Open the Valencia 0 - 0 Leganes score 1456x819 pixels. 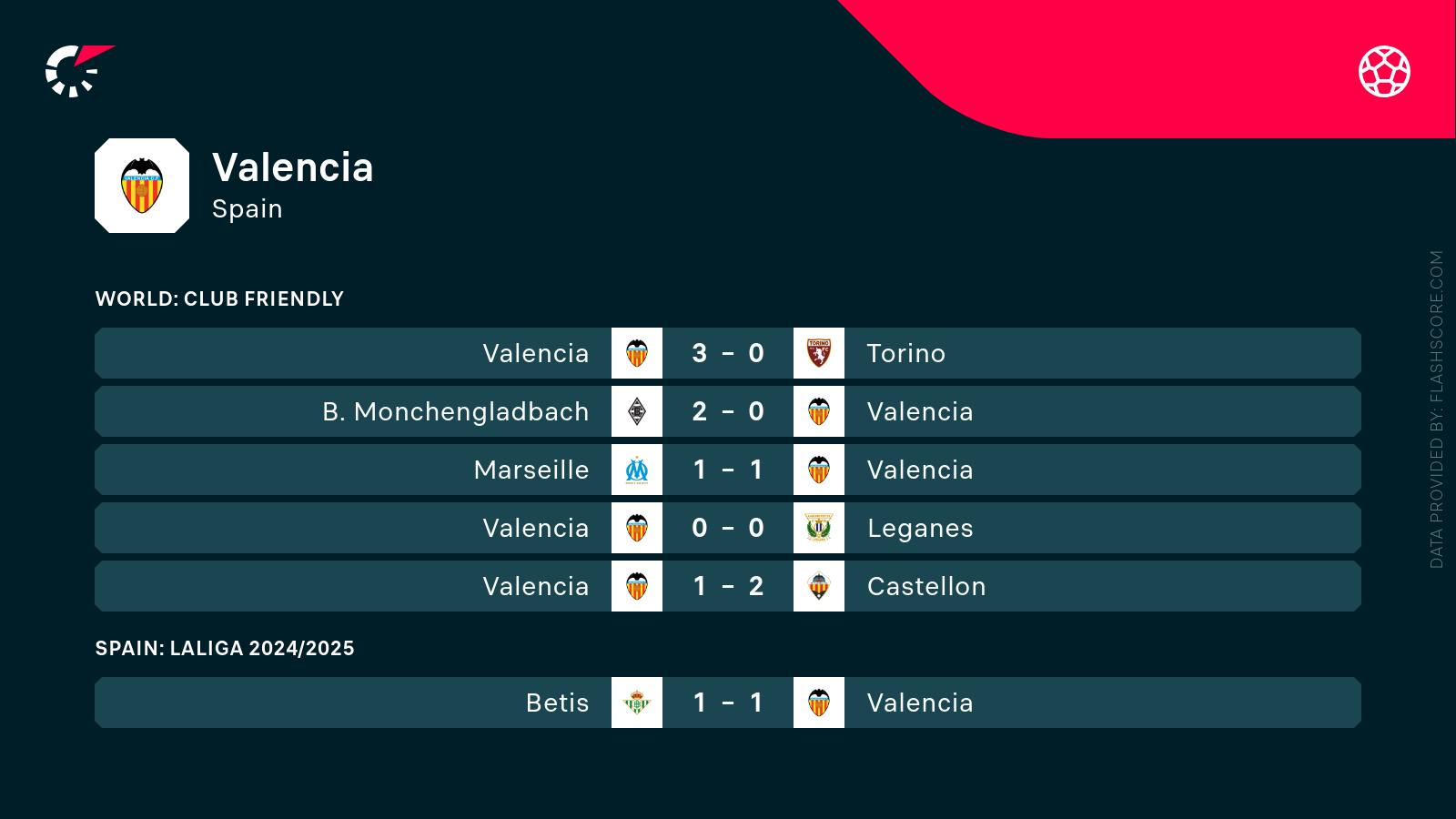pos(728,528)
